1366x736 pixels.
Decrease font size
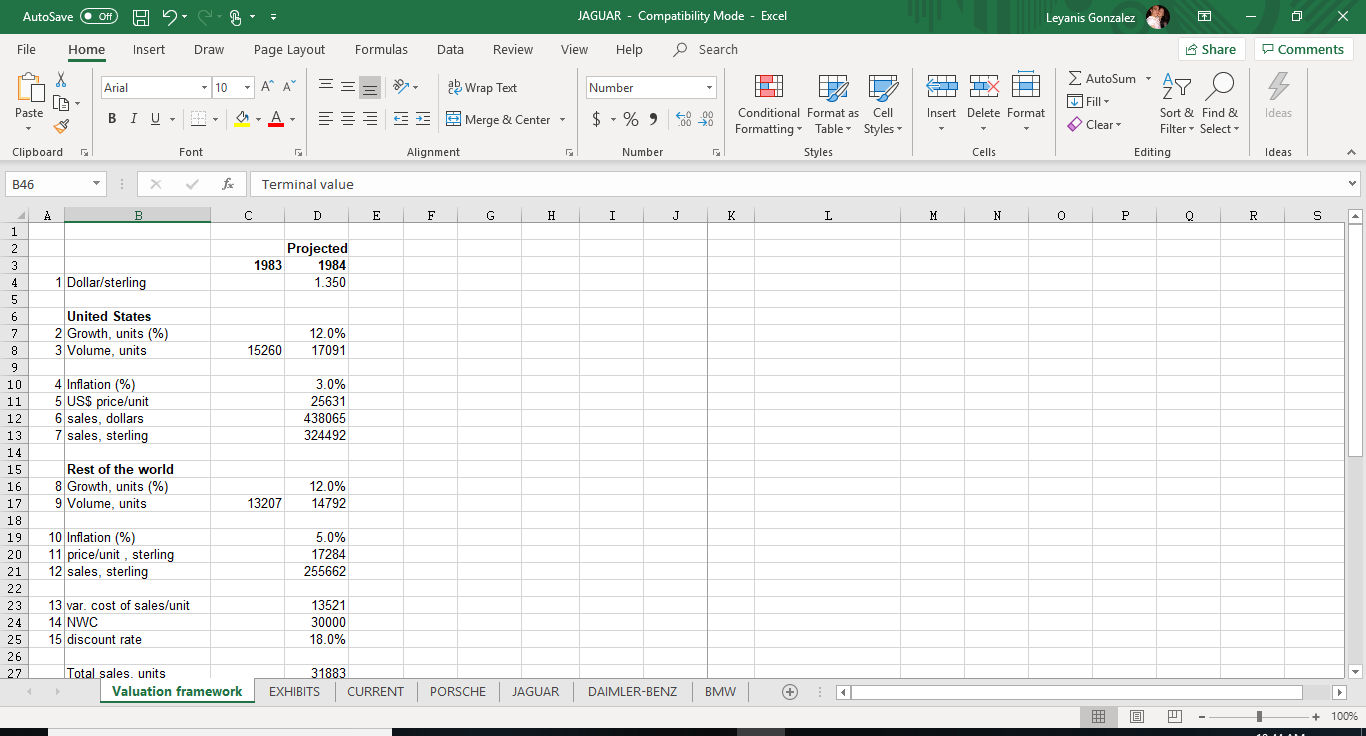[x=289, y=87]
